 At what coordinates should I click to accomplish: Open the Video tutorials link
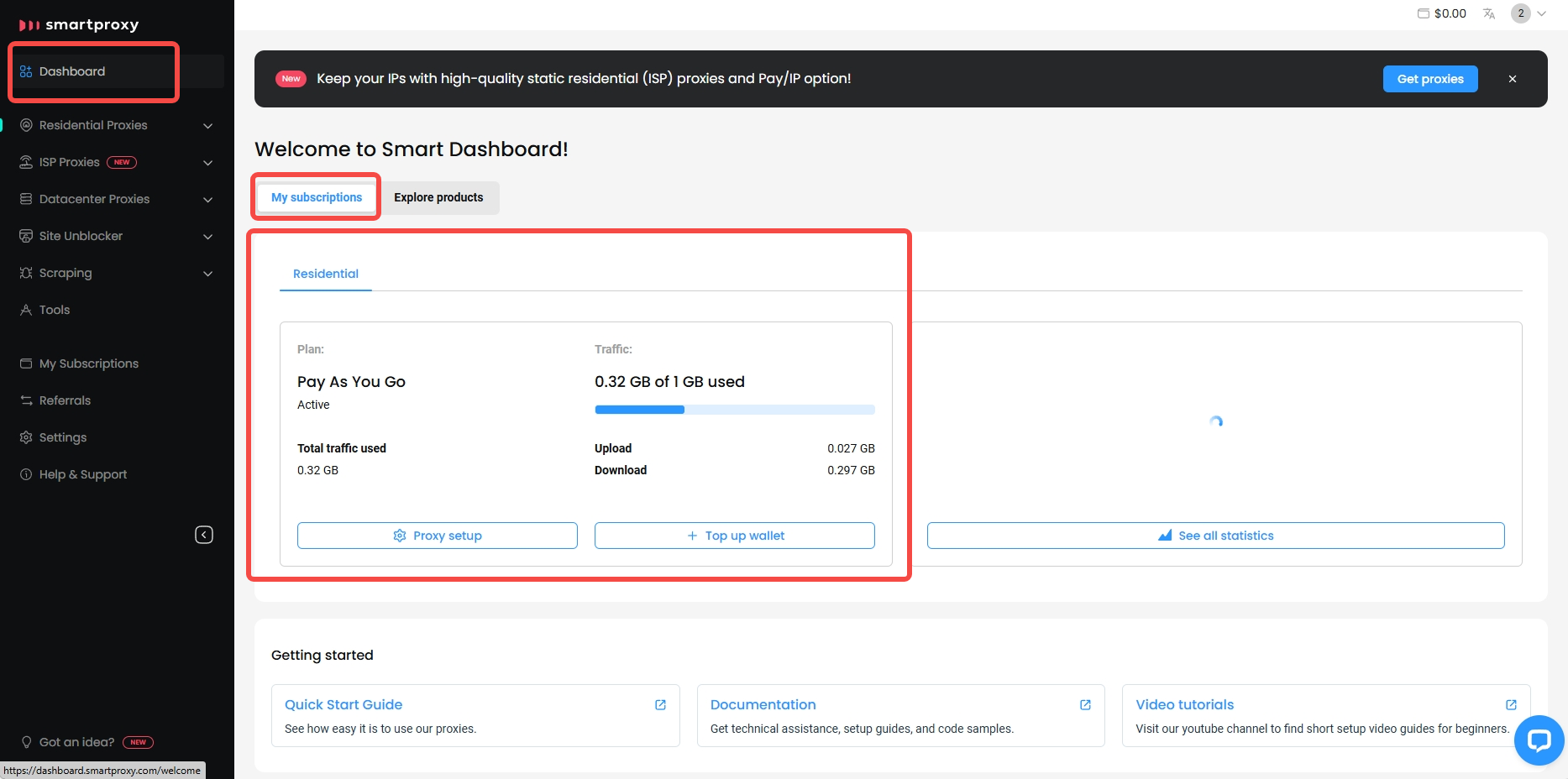click(1185, 705)
